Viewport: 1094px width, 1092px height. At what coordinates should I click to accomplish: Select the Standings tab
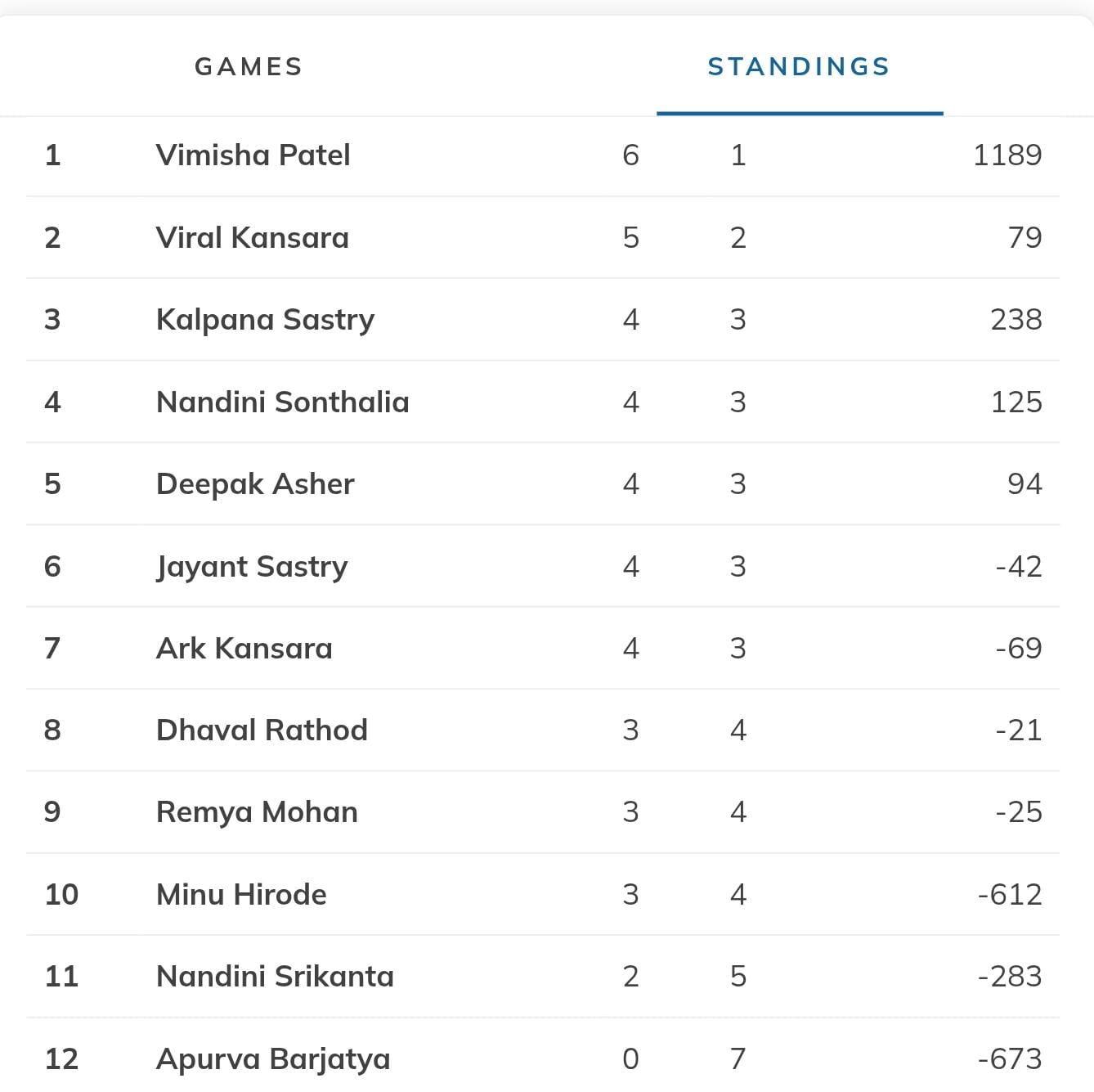(798, 66)
